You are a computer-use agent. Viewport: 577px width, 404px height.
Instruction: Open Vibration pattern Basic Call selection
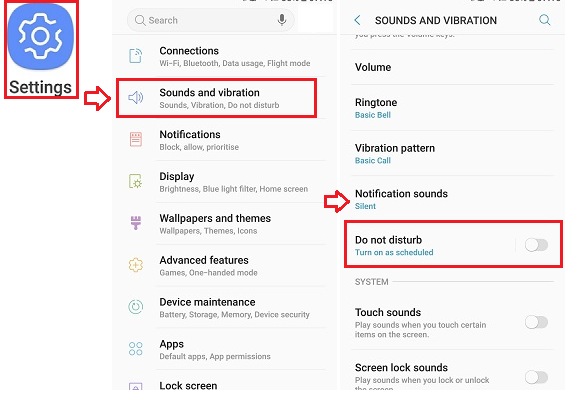(x=453, y=153)
